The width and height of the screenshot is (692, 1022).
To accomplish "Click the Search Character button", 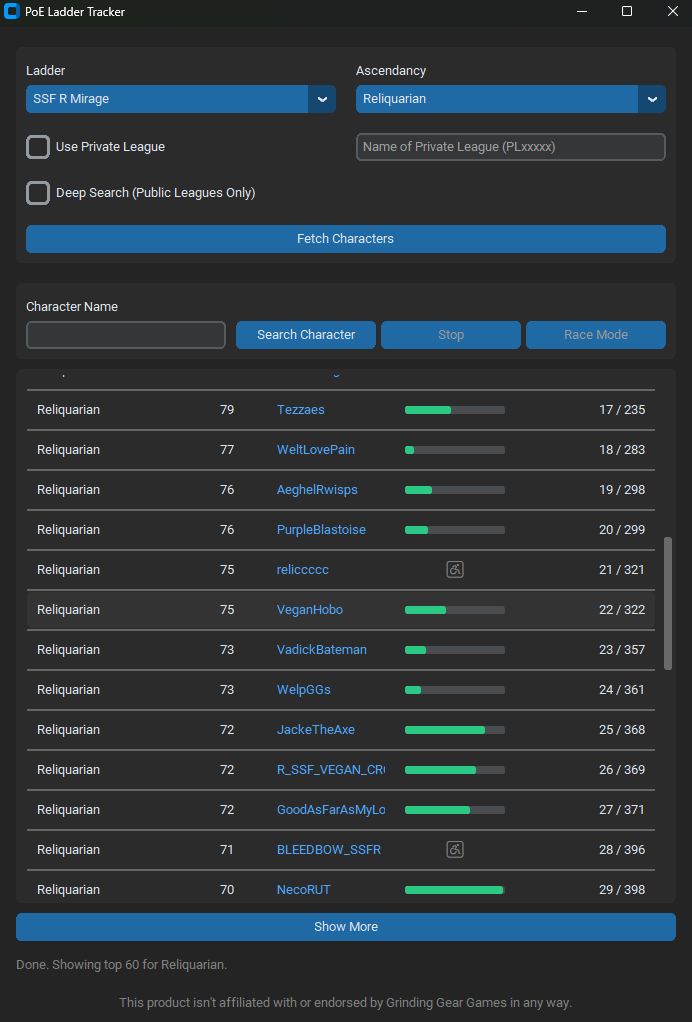I will pos(306,334).
